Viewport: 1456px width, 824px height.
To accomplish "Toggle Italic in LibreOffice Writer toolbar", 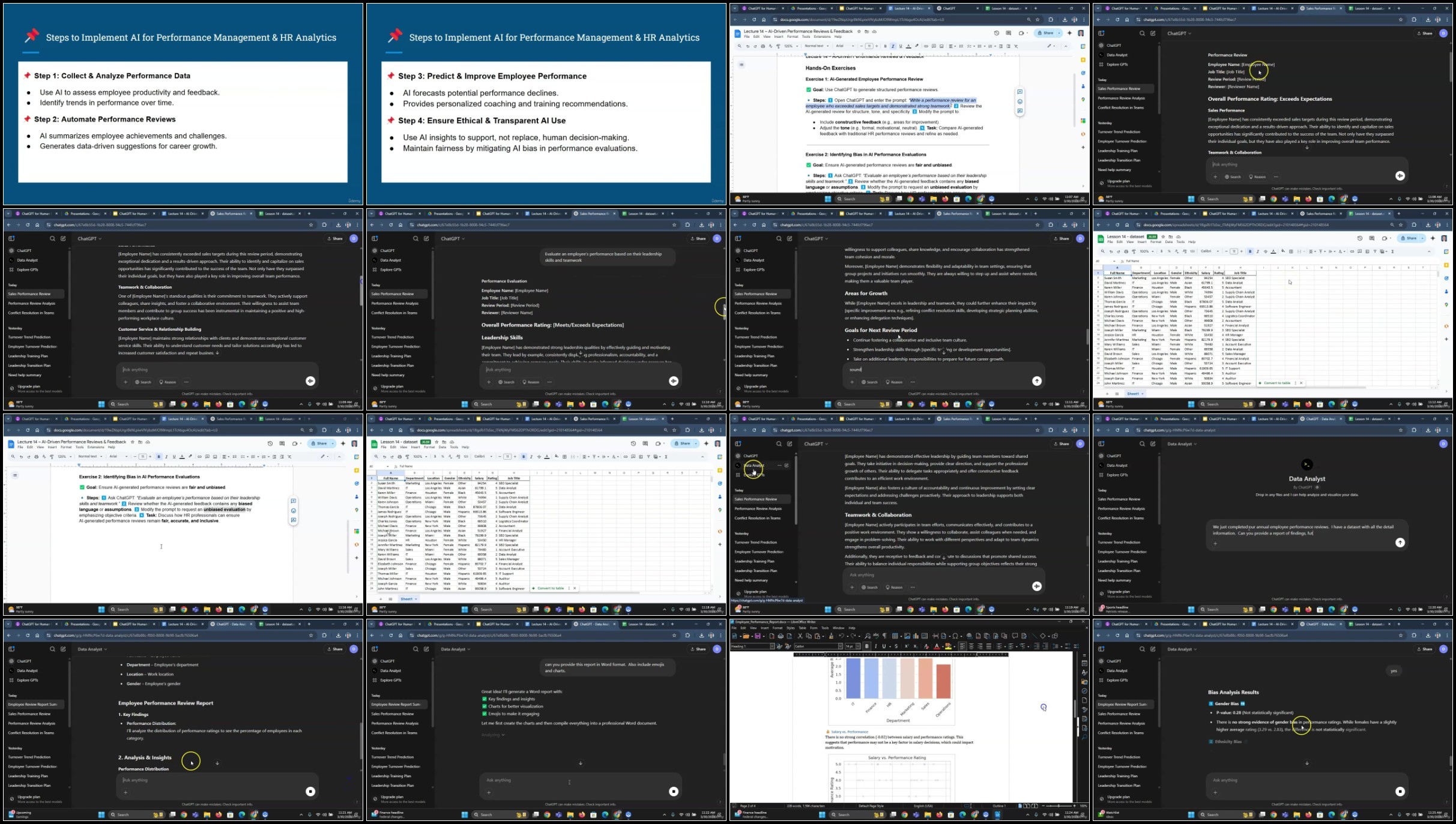I will pyautogui.click(x=876, y=646).
